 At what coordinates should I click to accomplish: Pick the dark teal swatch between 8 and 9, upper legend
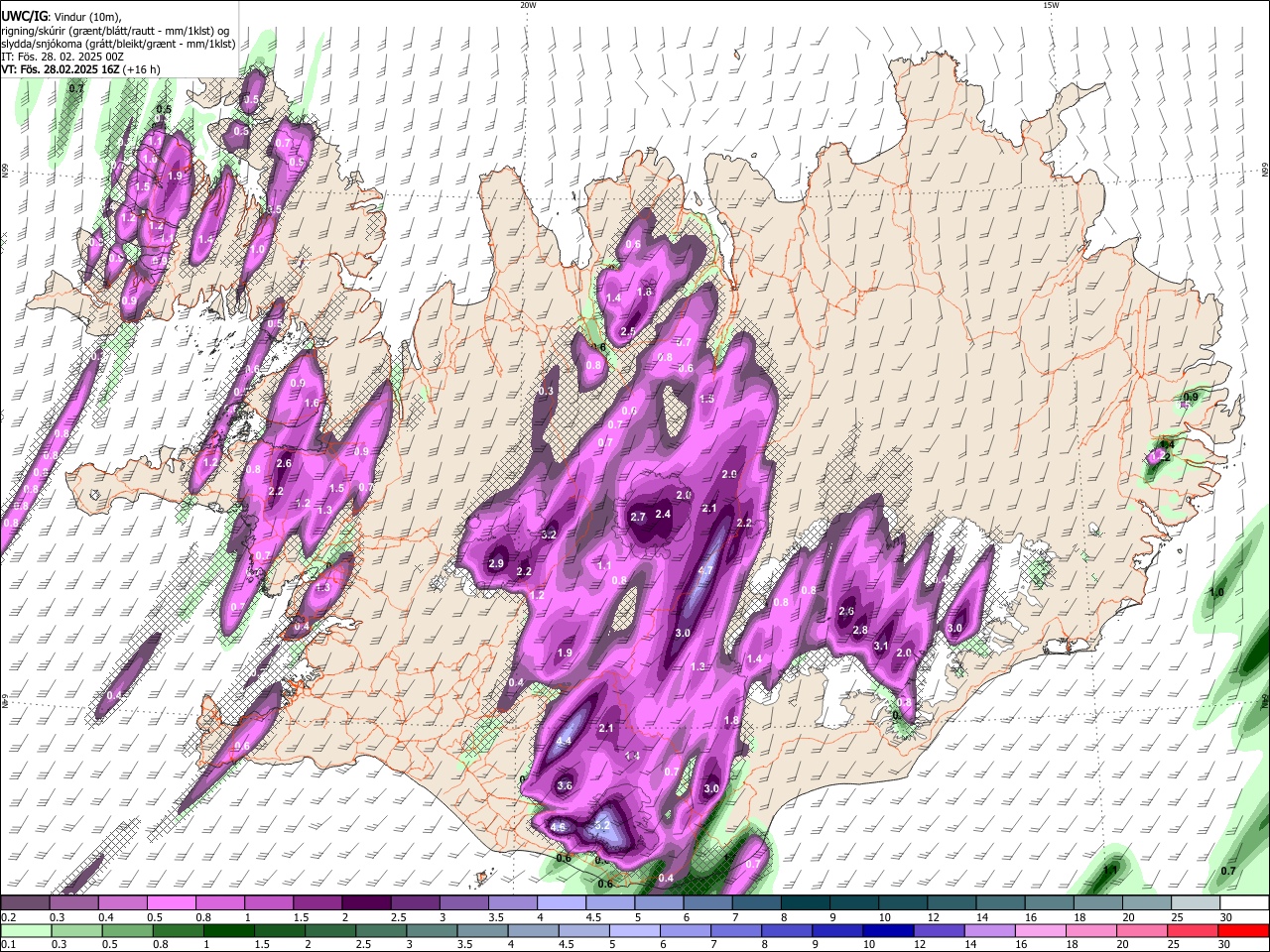(806, 903)
